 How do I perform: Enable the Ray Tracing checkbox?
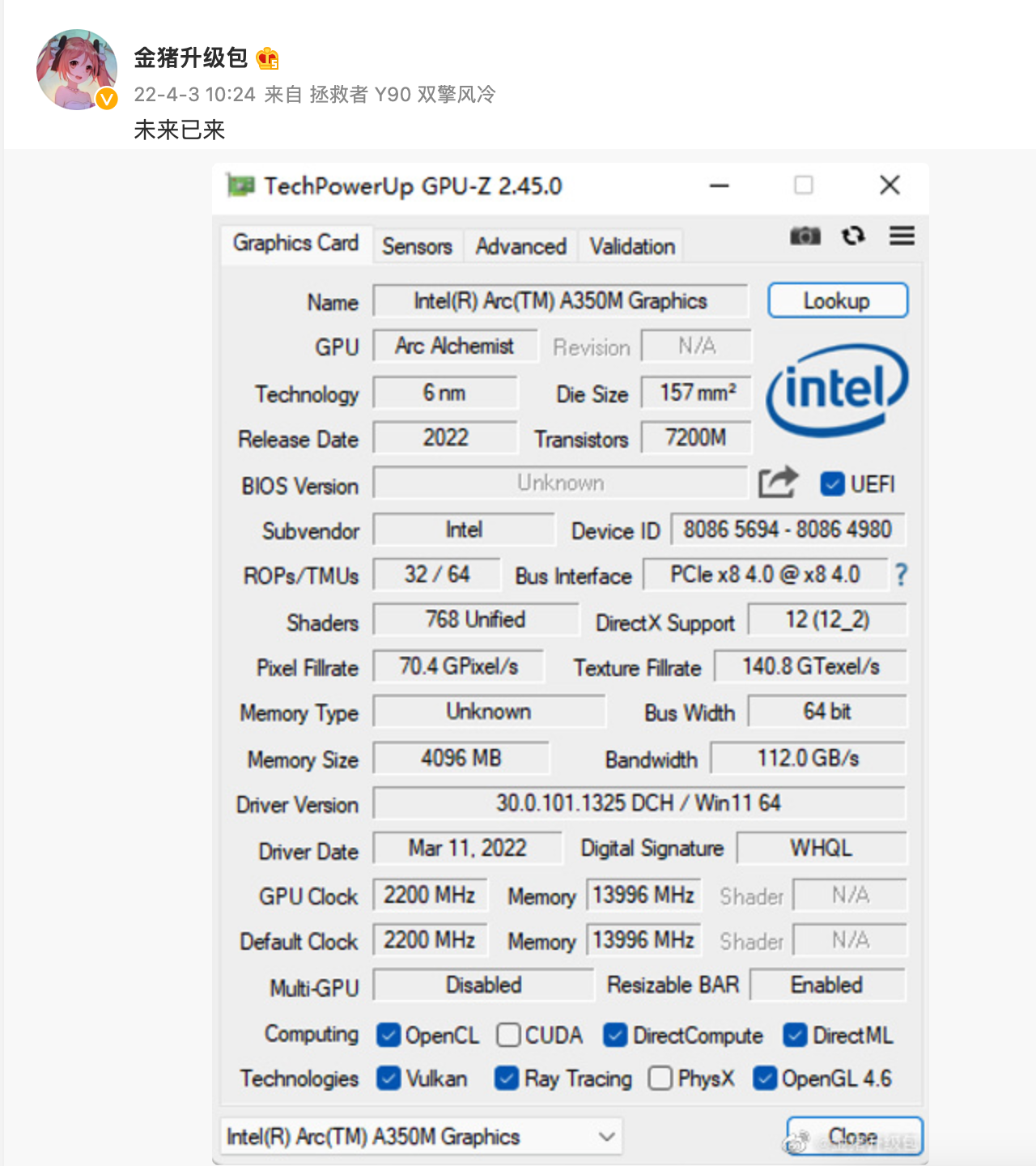(x=507, y=1078)
